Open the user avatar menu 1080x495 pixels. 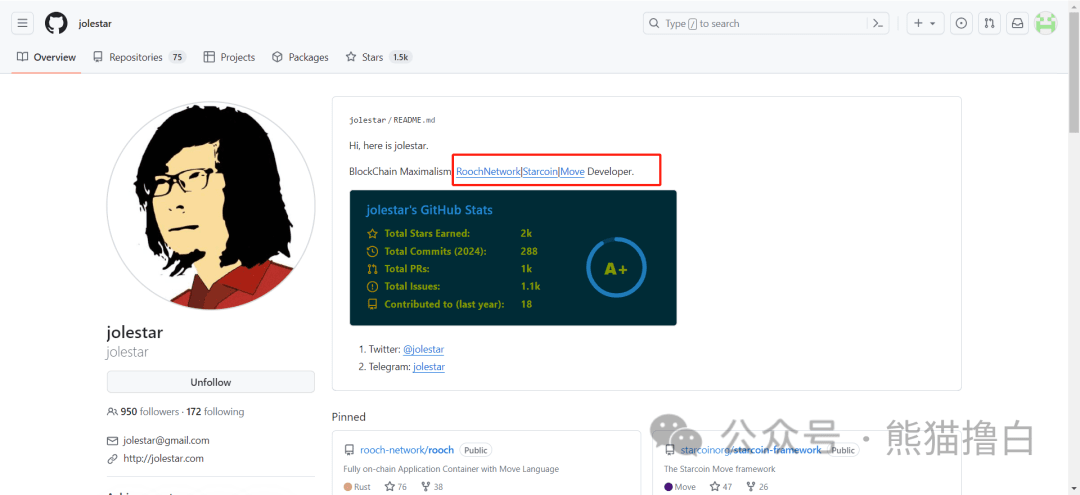(1045, 23)
